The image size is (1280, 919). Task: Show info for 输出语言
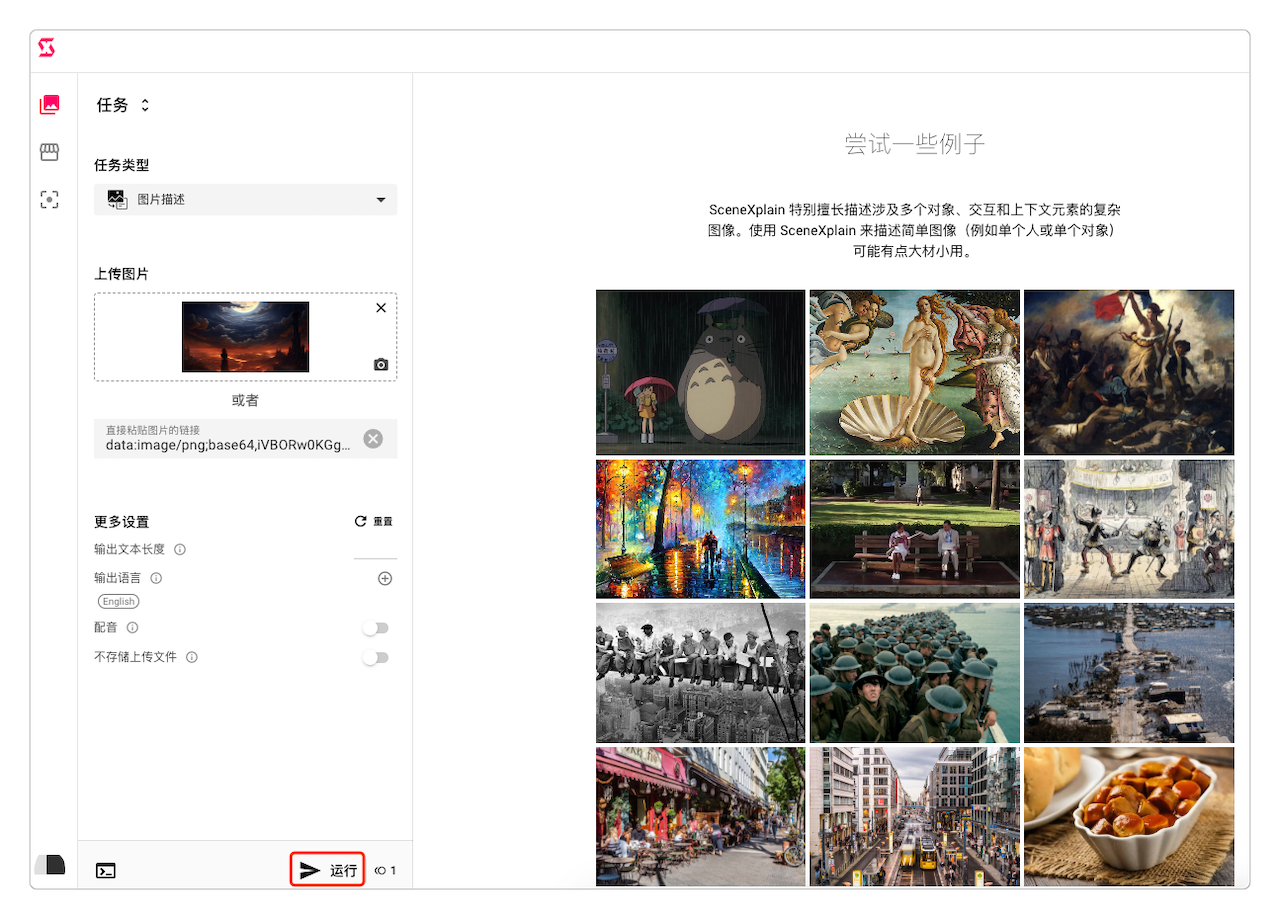pos(156,578)
